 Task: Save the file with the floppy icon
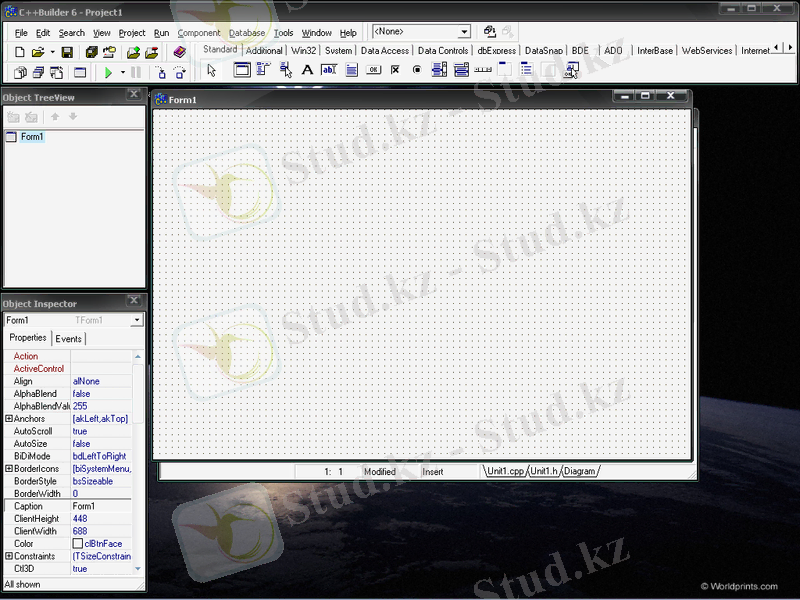(x=67, y=52)
